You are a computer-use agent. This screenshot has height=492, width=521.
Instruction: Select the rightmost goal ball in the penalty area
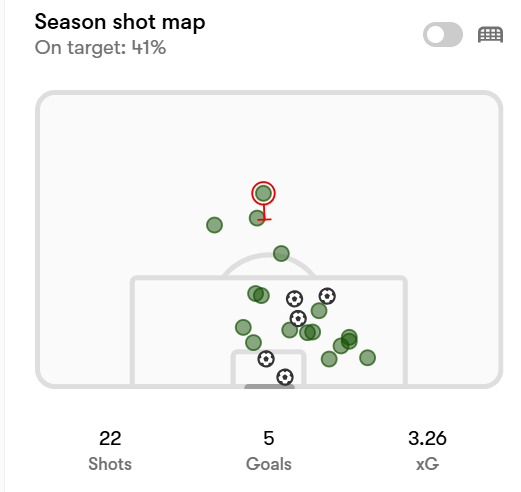327,296
